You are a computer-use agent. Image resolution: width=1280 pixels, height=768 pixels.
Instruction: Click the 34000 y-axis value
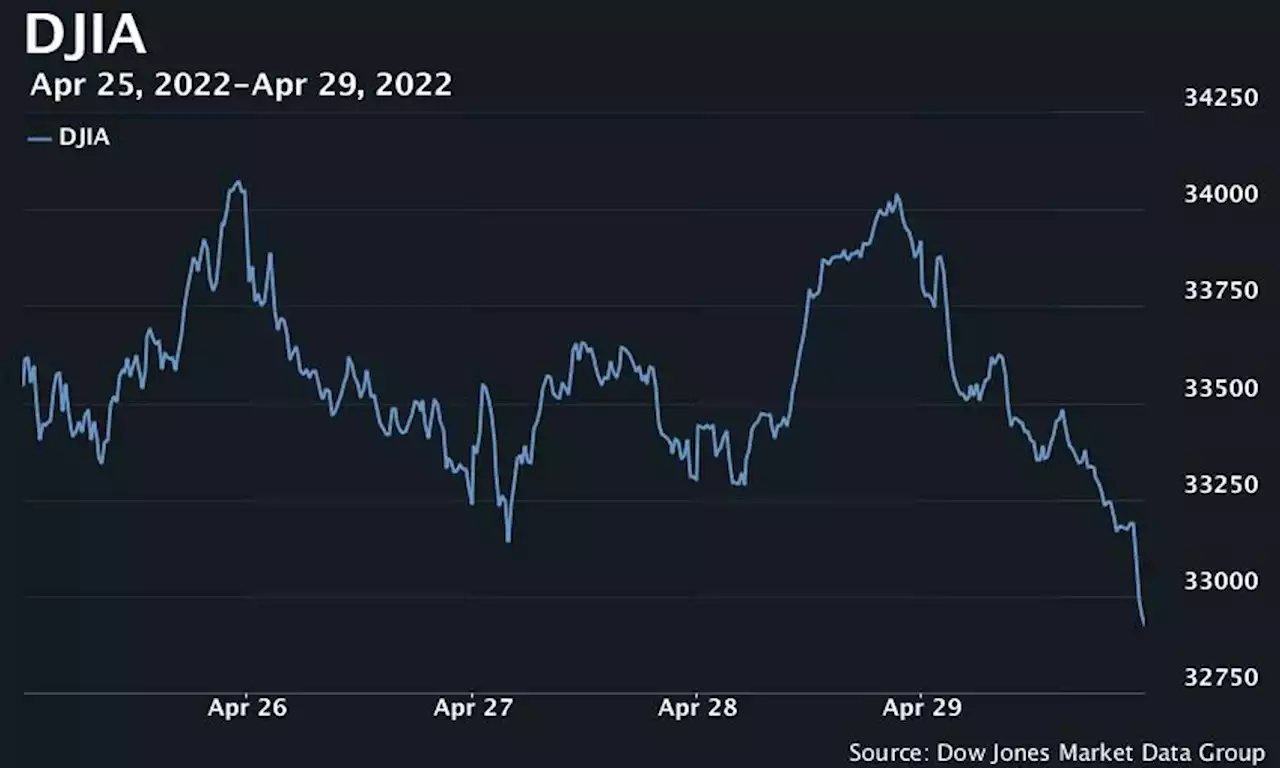(x=1220, y=194)
